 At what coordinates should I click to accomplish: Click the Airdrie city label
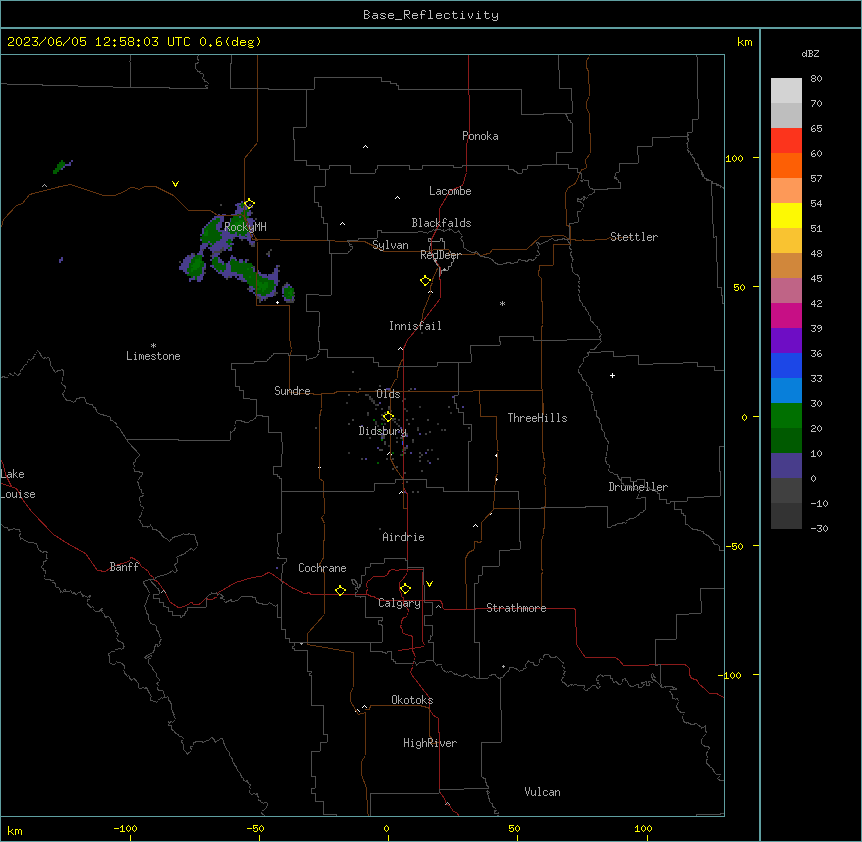403,537
